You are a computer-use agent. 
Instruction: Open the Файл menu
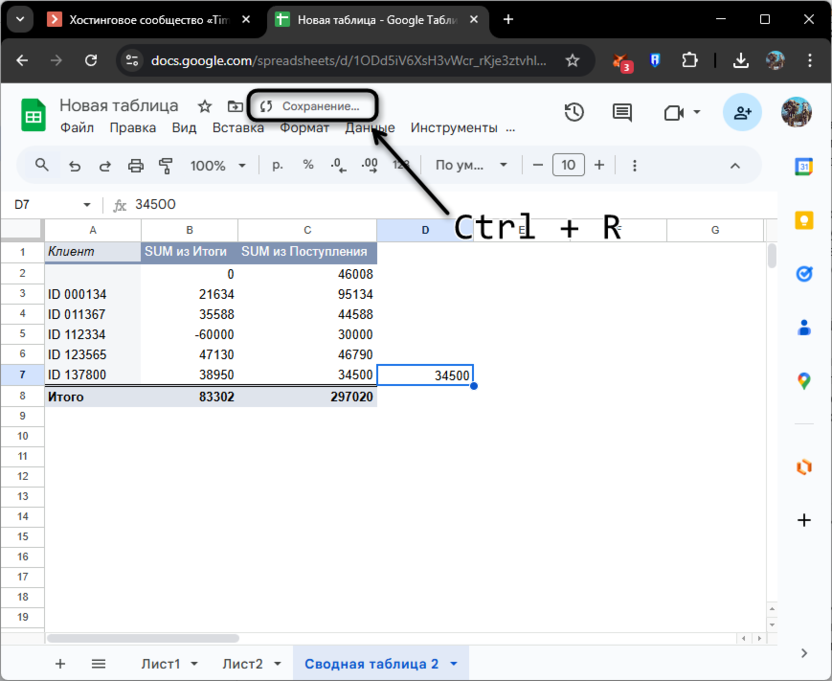tap(77, 127)
